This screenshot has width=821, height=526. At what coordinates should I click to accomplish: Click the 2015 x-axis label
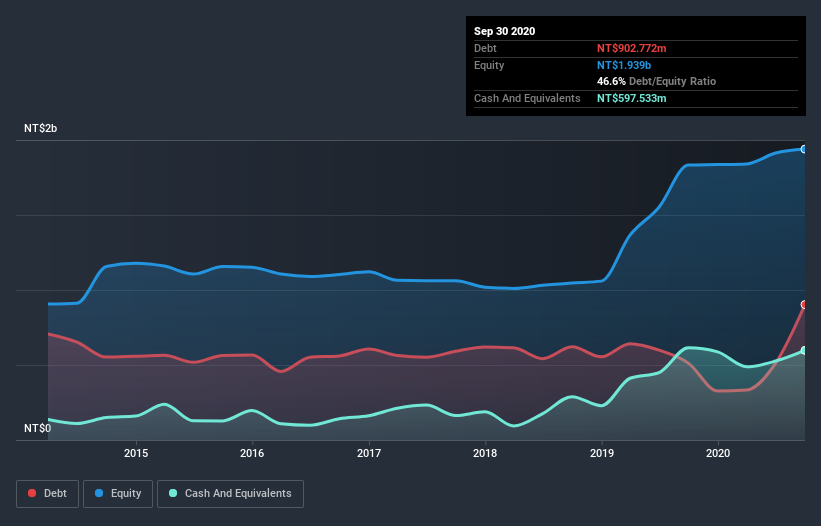[x=136, y=453]
